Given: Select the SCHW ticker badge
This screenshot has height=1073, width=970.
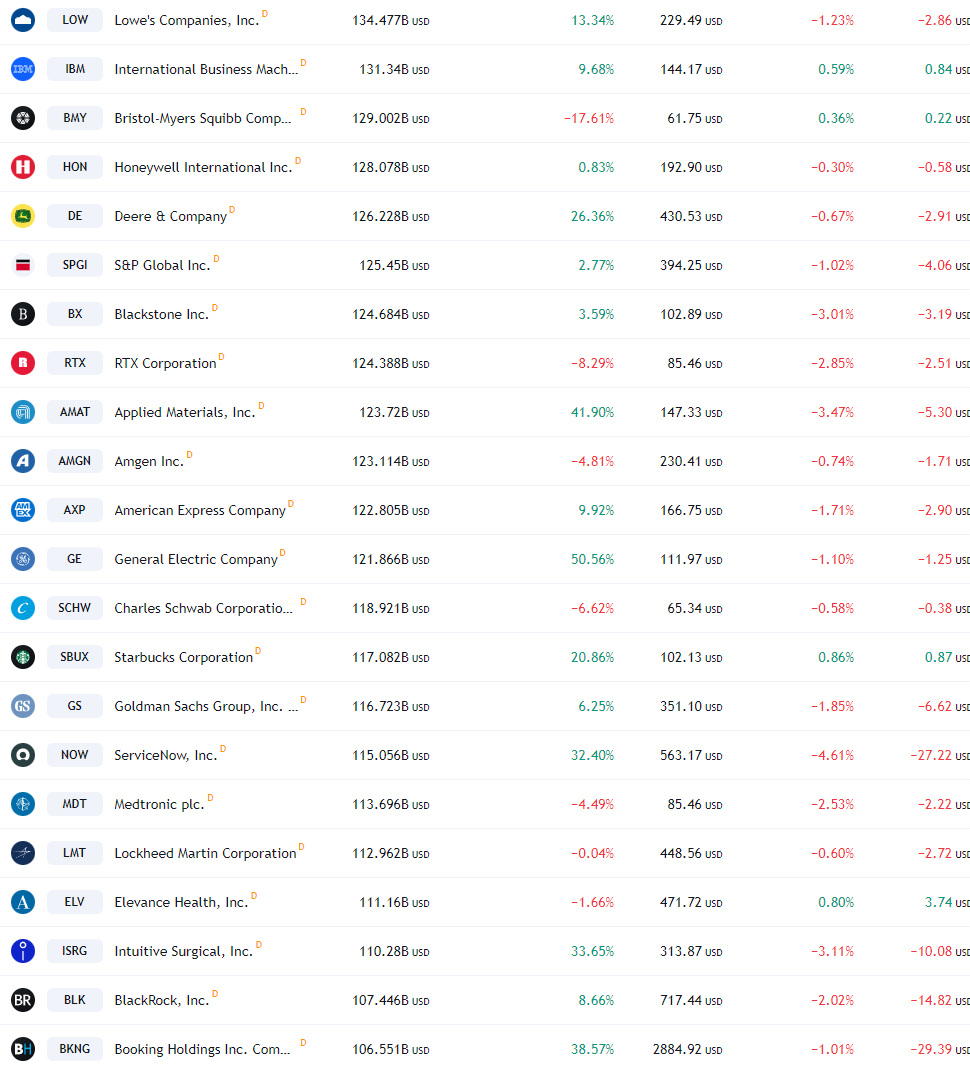Looking at the screenshot, I should pyautogui.click(x=75, y=608).
